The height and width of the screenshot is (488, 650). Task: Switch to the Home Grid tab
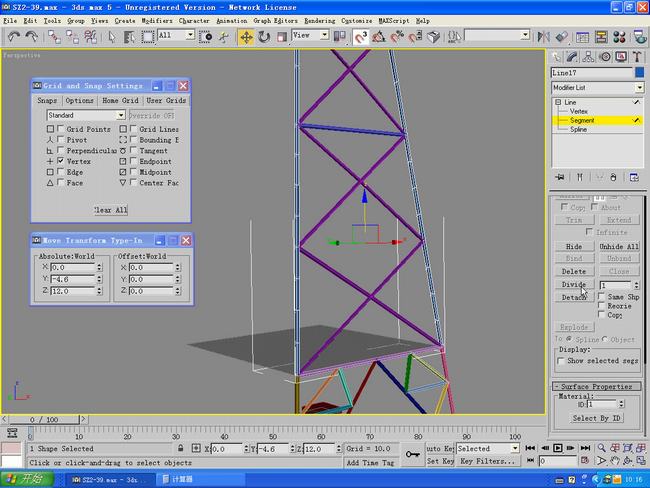120,100
